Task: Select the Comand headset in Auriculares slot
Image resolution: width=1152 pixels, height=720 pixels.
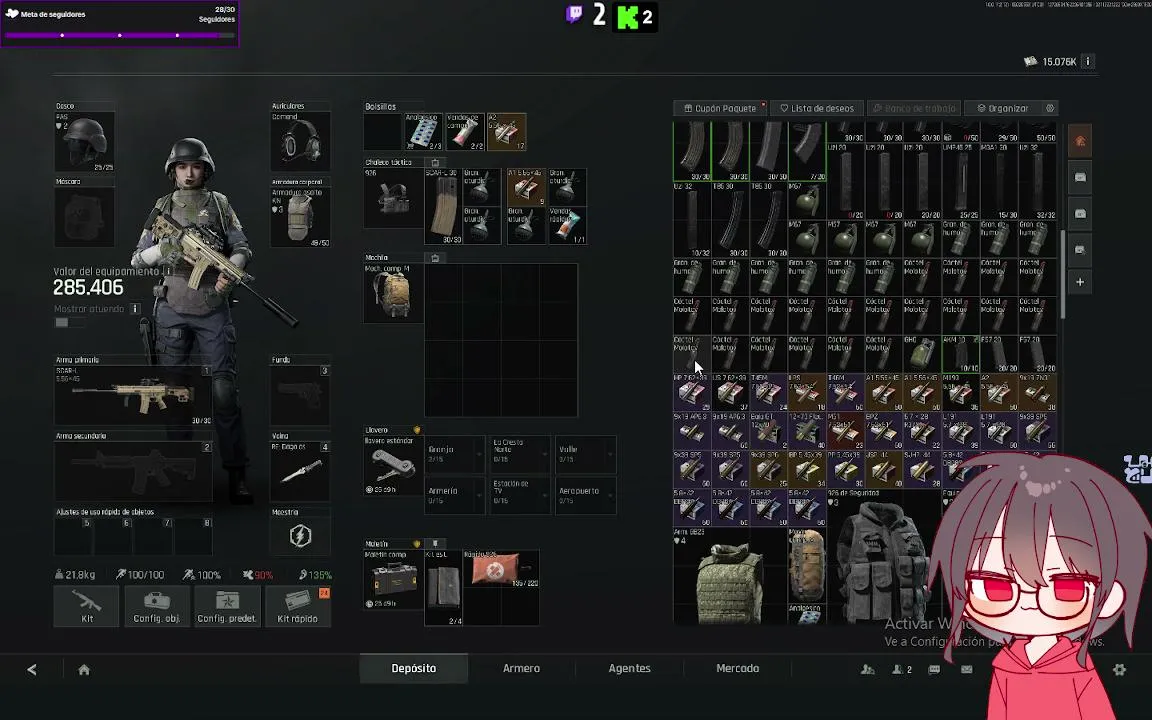Action: 300,142
